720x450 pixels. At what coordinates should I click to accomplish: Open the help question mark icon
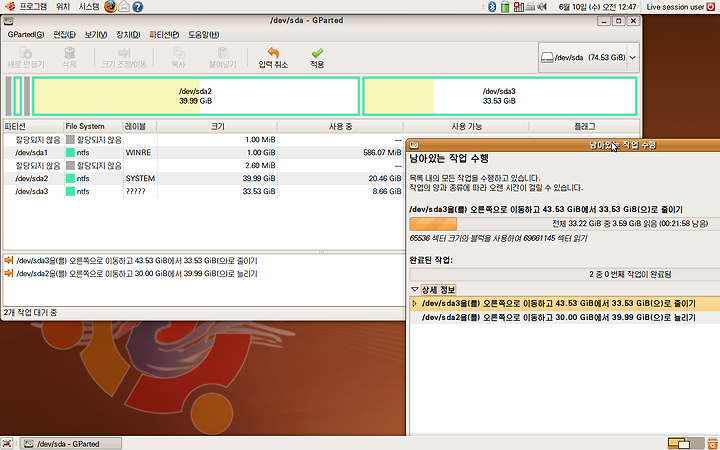(x=137, y=7)
